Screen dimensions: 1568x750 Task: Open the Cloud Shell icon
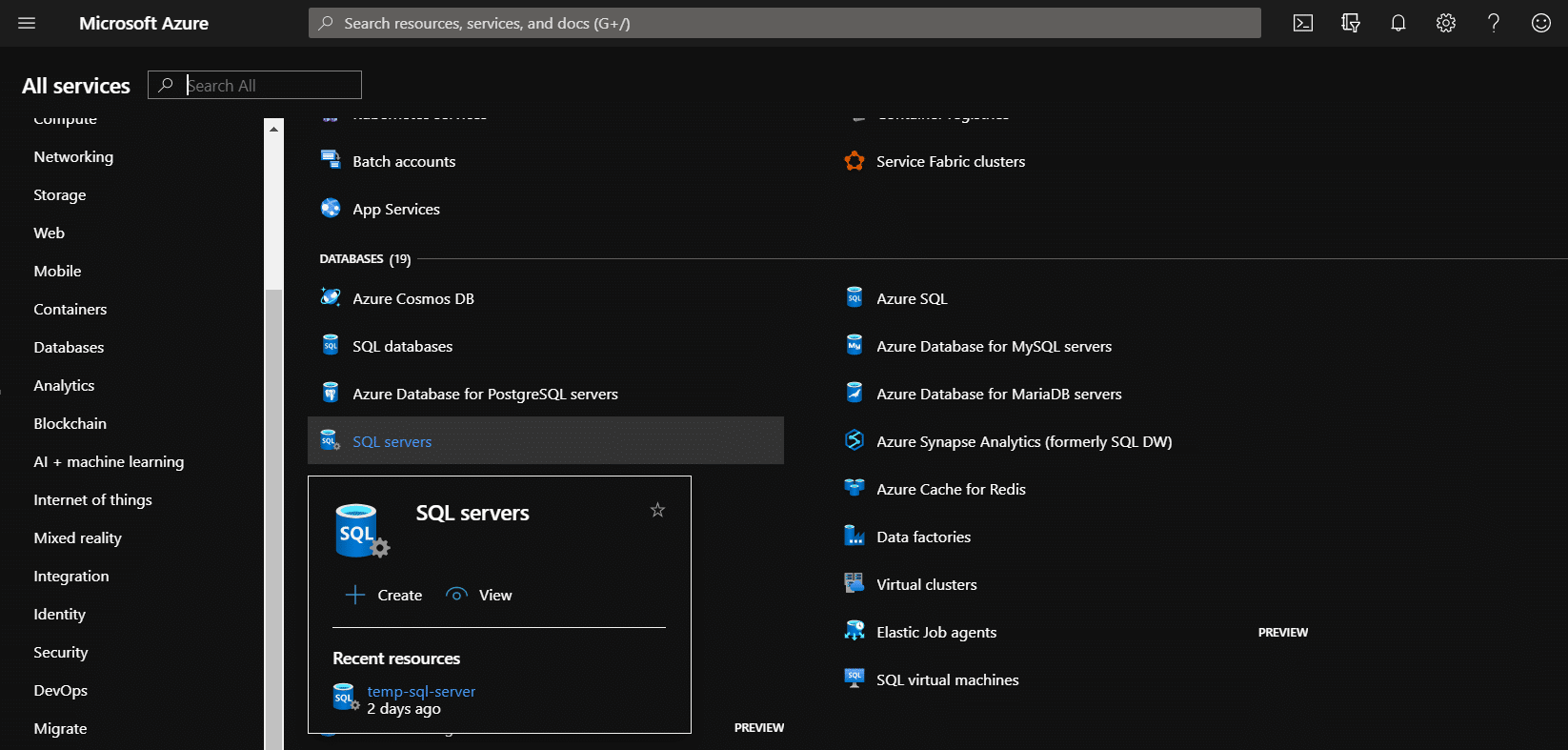(1303, 23)
